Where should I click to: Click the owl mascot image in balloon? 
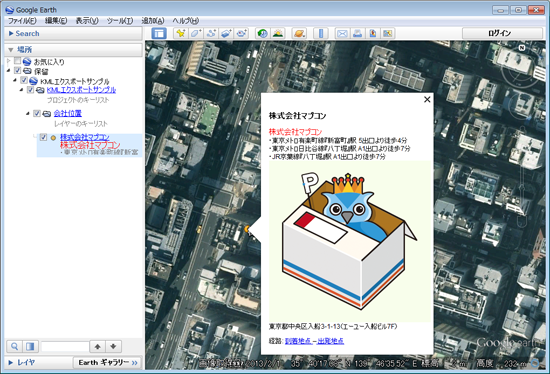click(350, 241)
